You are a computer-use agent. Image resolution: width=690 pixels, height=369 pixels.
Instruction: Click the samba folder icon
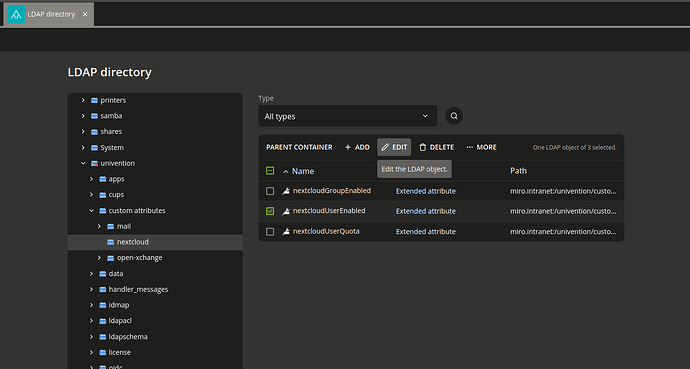click(x=94, y=116)
